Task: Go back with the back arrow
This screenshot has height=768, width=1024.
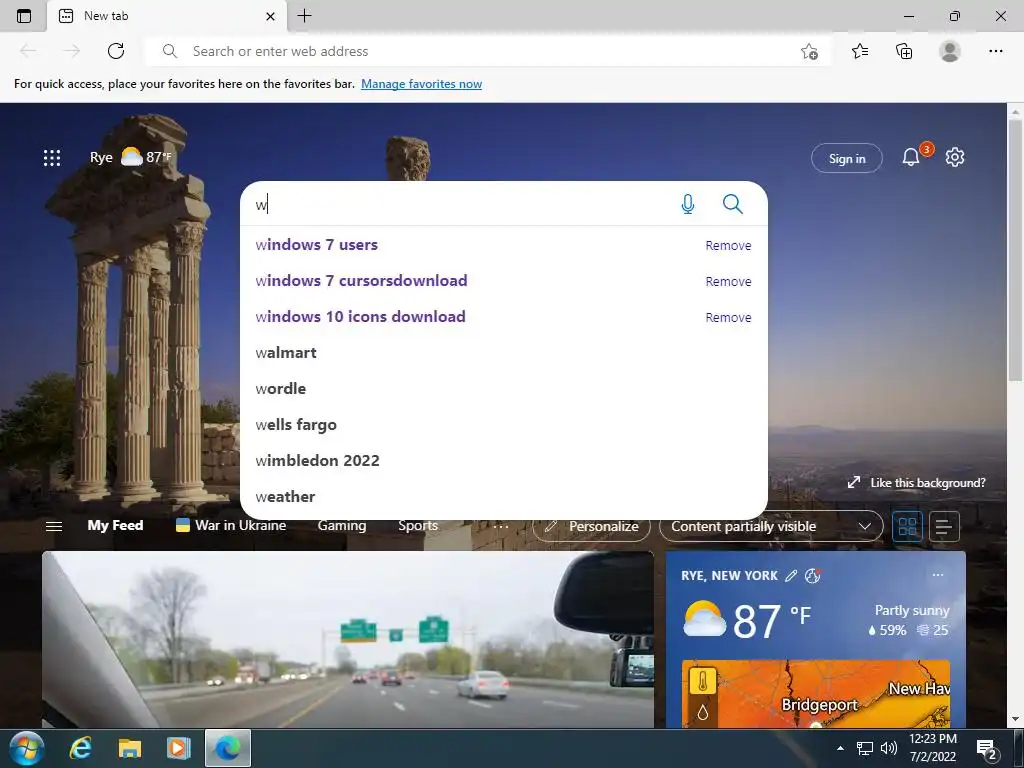Action: tap(28, 51)
